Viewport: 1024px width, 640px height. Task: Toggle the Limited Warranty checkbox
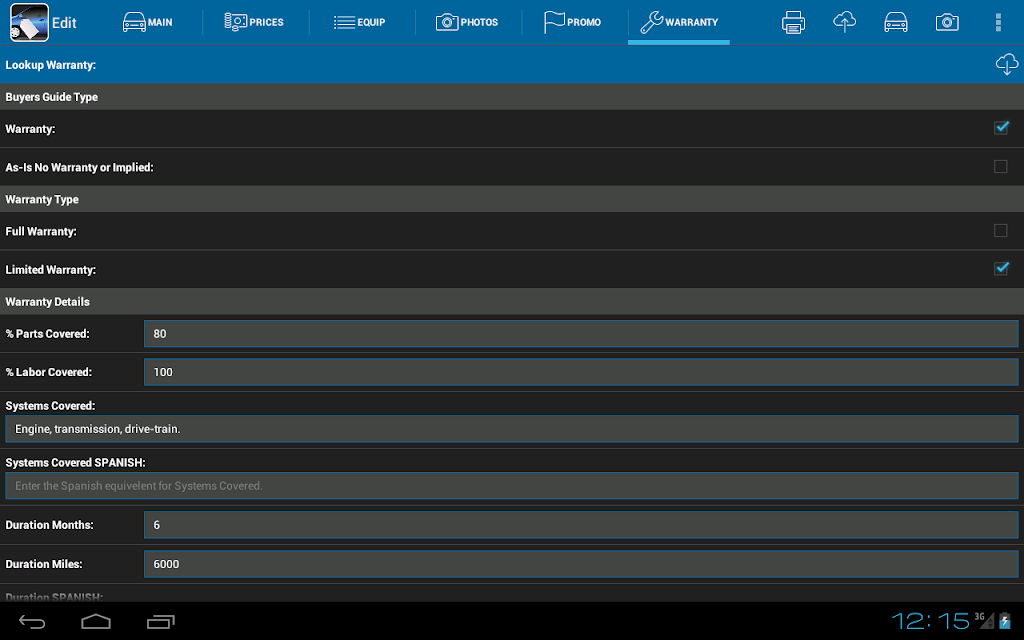[x=1001, y=268]
